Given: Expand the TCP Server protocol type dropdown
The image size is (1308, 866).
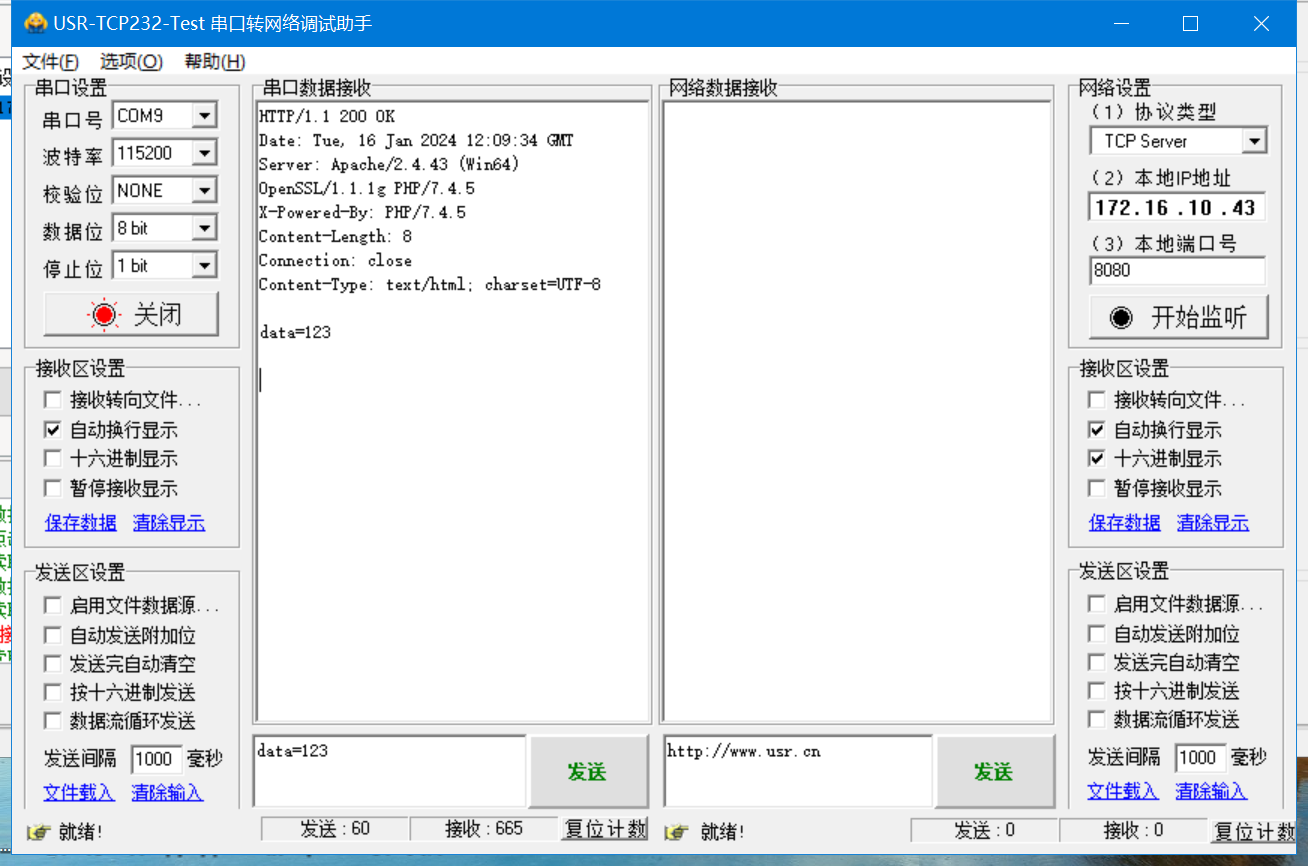Looking at the screenshot, I should 1254,141.
